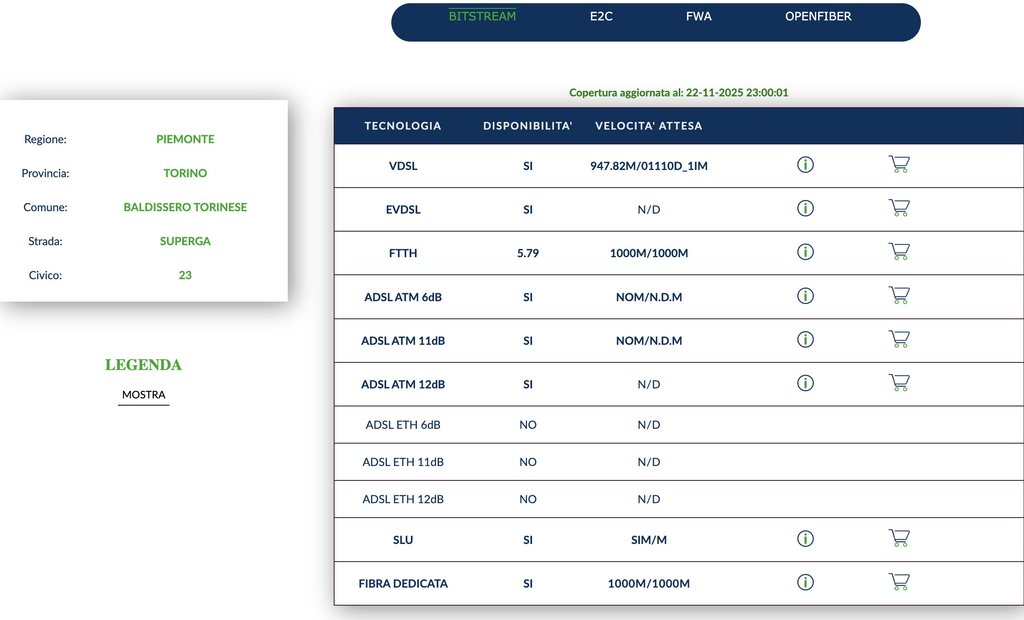Add EVDSL to the cart

click(x=899, y=208)
